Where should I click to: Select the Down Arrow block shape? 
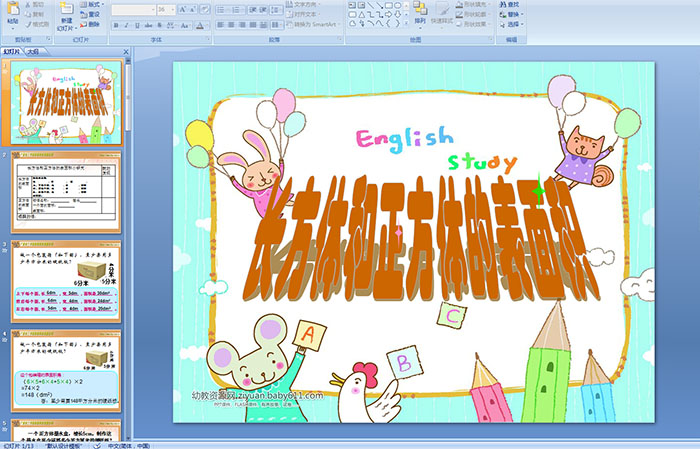click(397, 15)
